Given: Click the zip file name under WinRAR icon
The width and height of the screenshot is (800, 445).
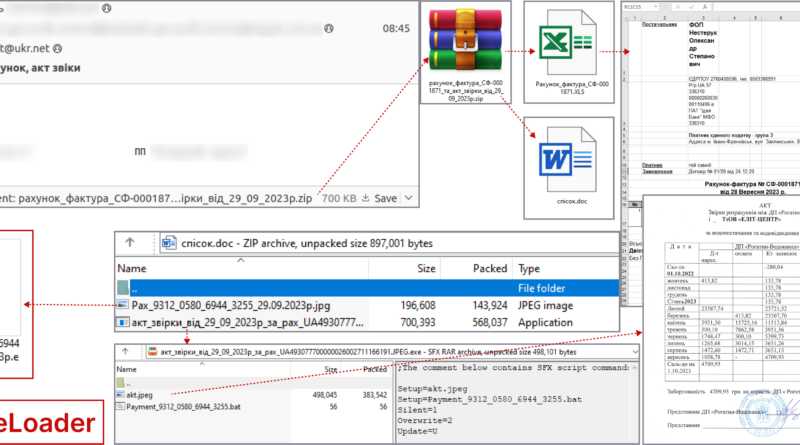Looking at the screenshot, I should coord(465,90).
